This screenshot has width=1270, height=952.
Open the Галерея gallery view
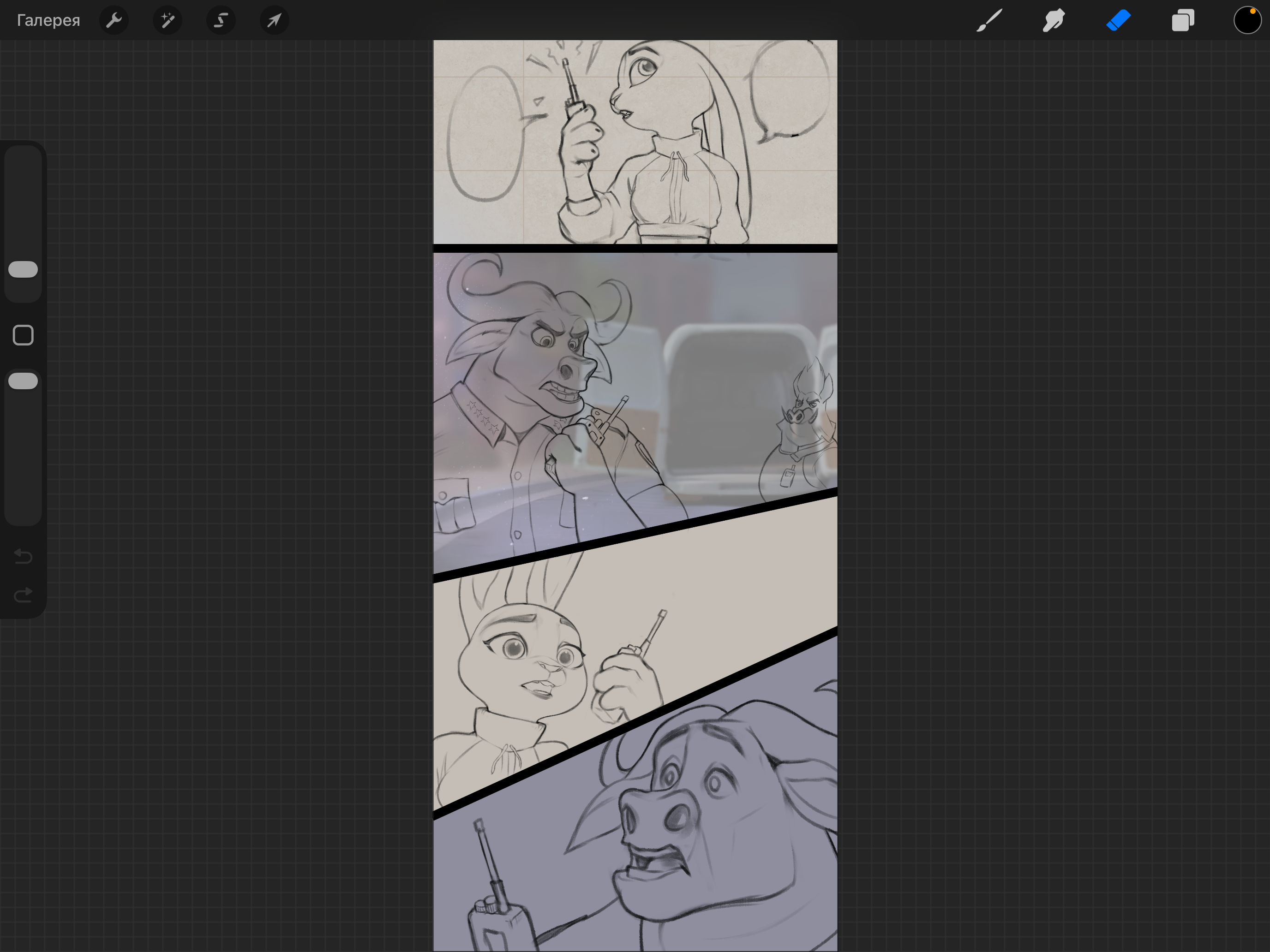(48, 21)
